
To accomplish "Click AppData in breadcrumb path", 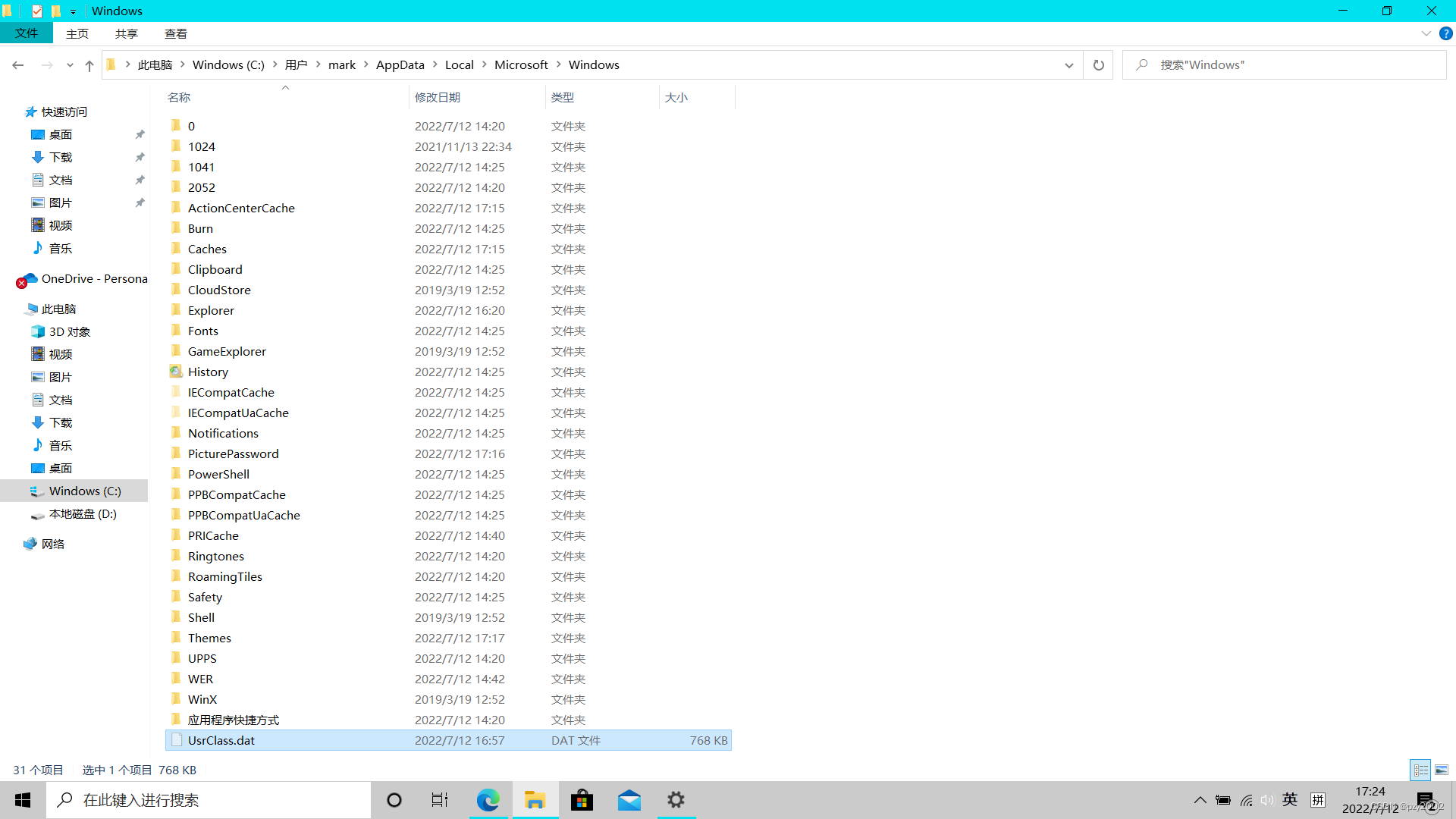I will [400, 65].
